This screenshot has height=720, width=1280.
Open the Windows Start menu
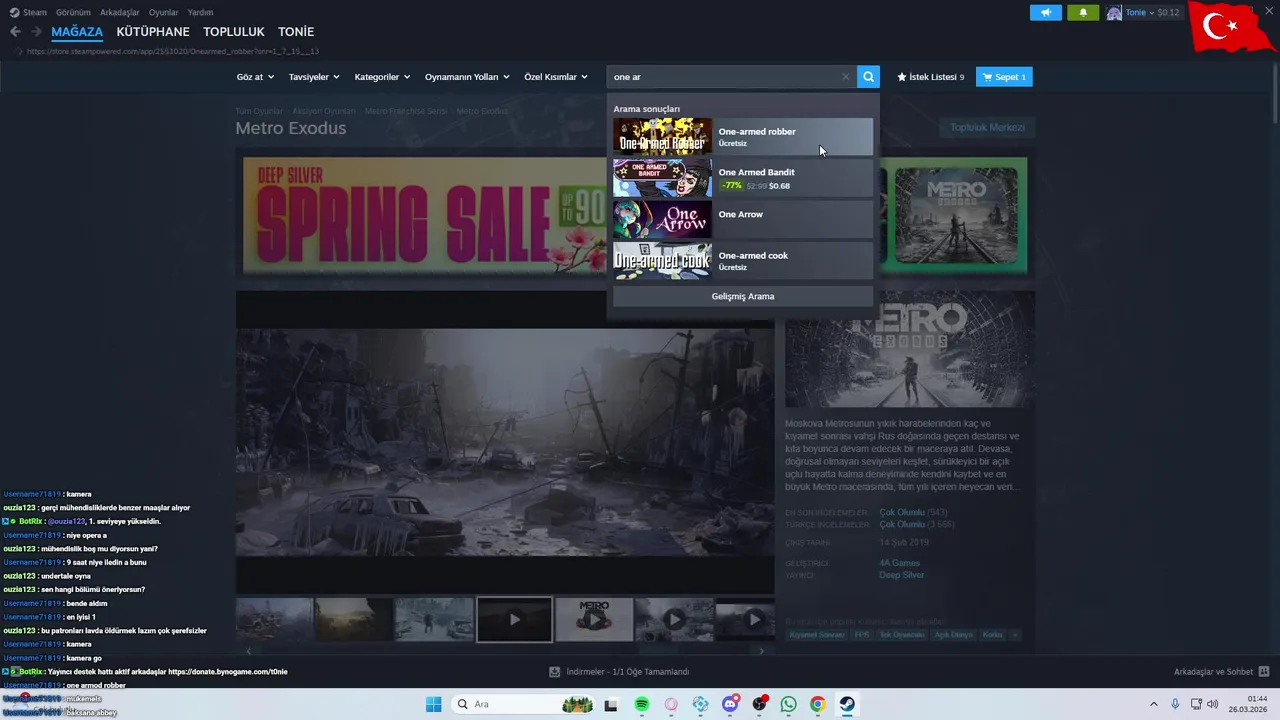pyautogui.click(x=433, y=704)
